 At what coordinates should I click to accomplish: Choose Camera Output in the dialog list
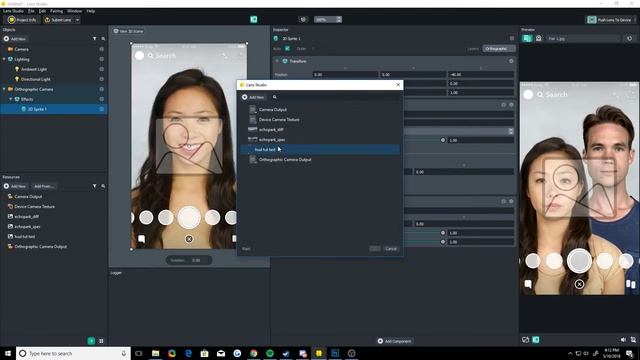273,109
